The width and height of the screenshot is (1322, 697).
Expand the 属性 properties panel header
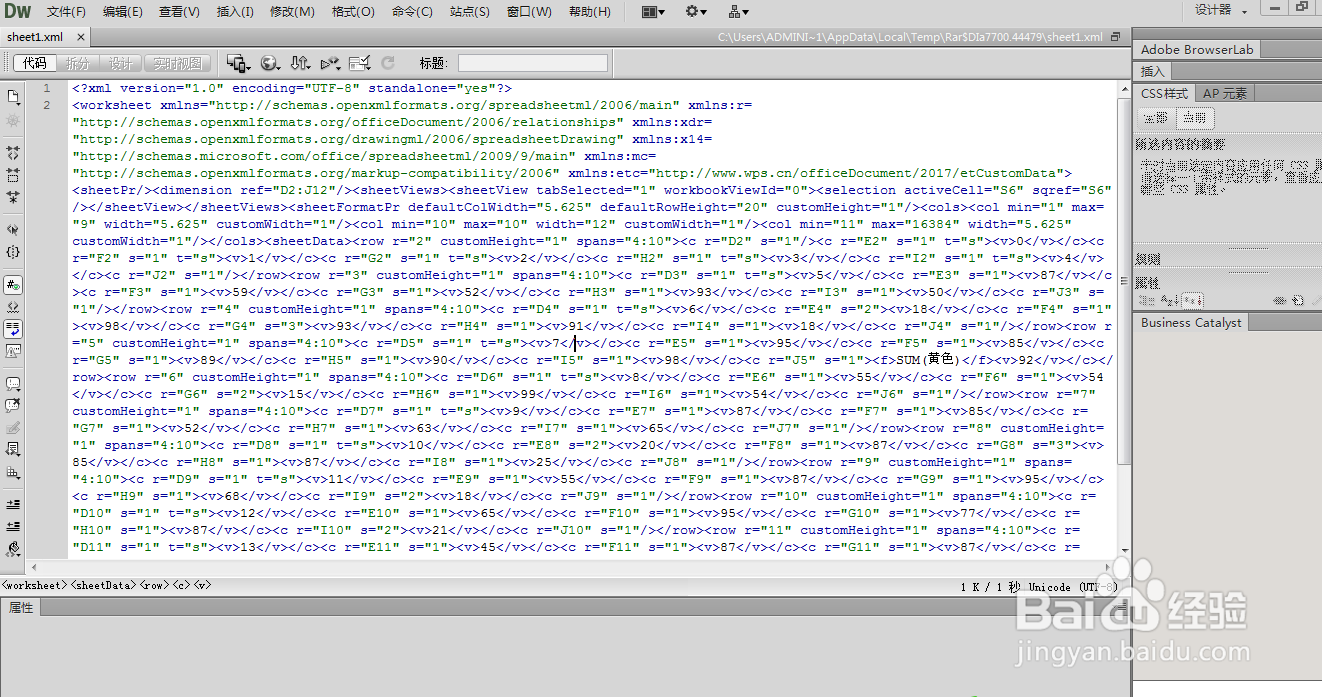(x=21, y=607)
